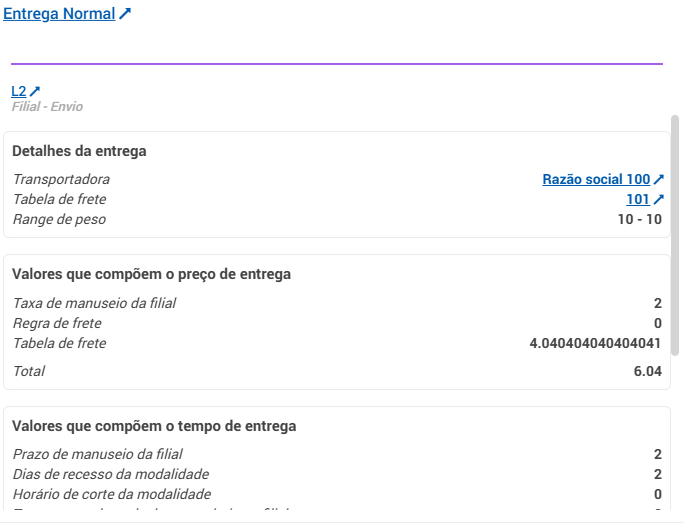The height and width of the screenshot is (529, 684).
Task: Click the Regra de frete label
Action: click(x=57, y=324)
